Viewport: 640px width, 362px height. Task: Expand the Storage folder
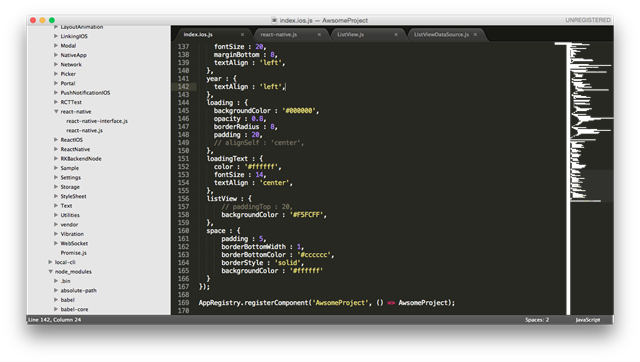coord(56,187)
